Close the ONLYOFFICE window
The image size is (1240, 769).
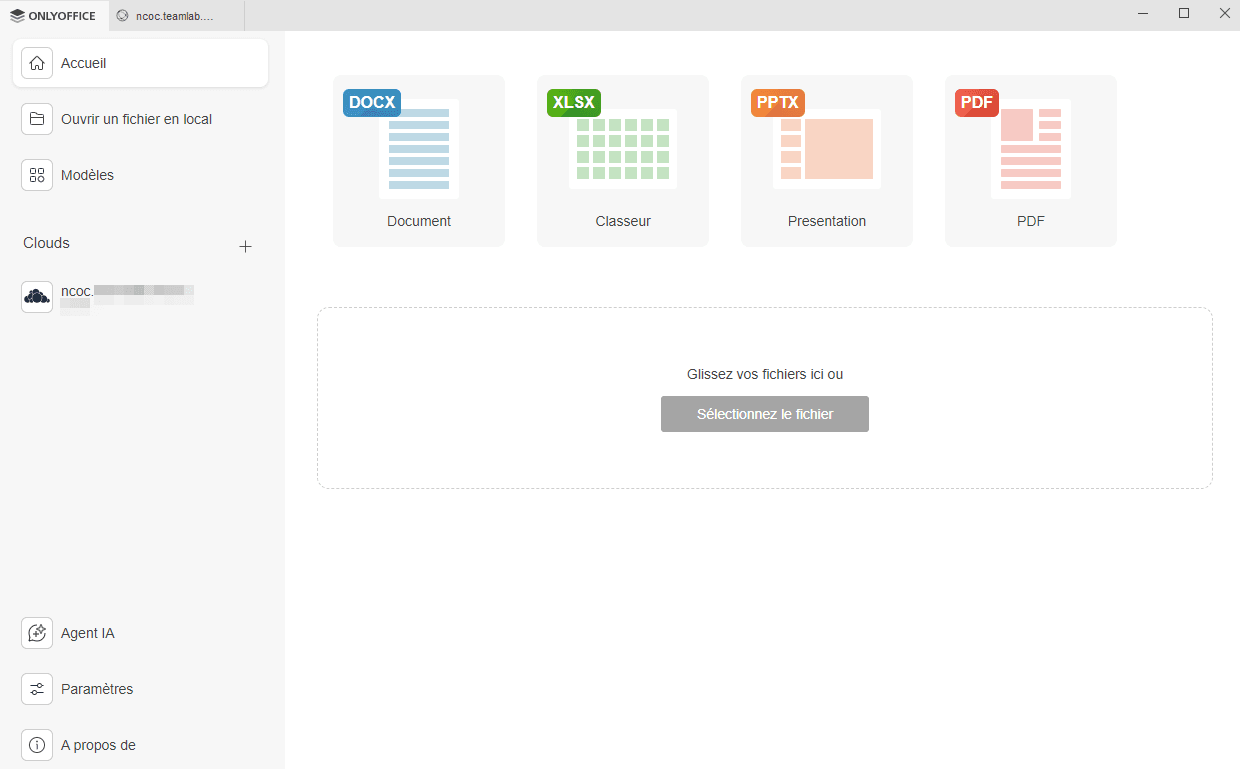tap(1224, 14)
